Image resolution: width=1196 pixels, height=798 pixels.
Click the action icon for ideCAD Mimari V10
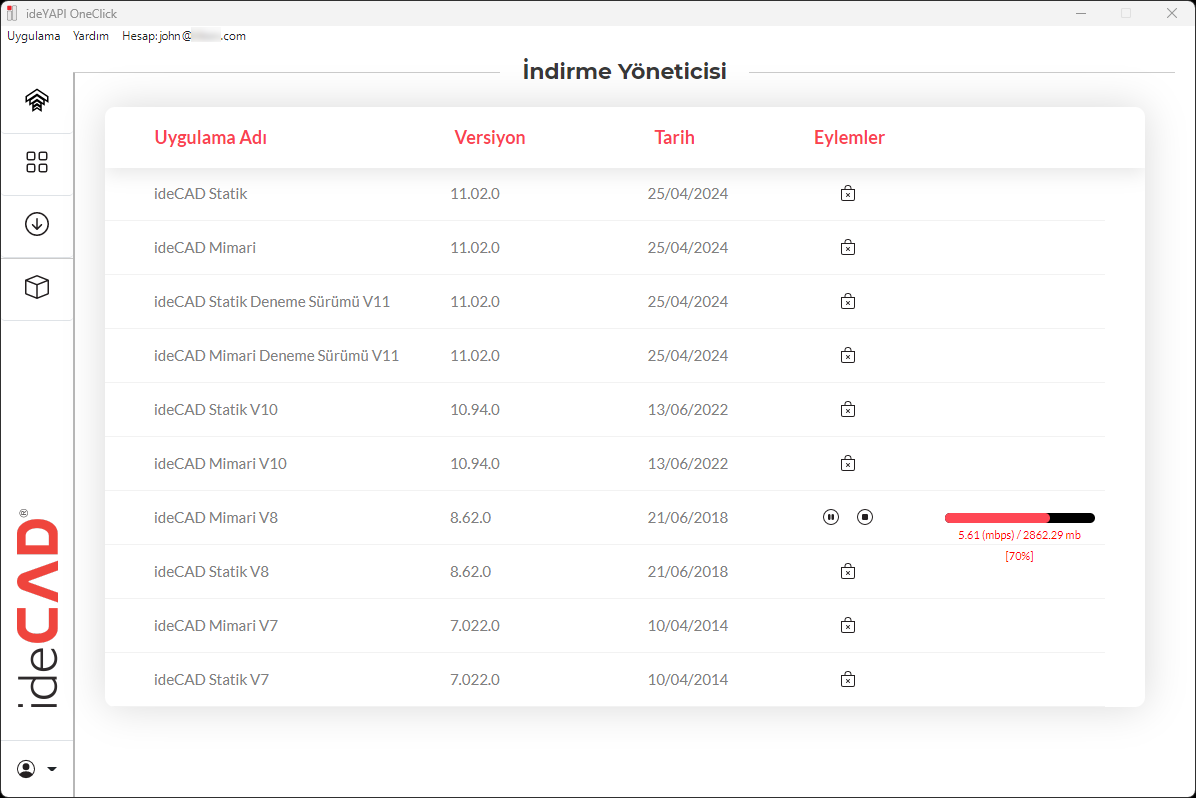pos(847,464)
